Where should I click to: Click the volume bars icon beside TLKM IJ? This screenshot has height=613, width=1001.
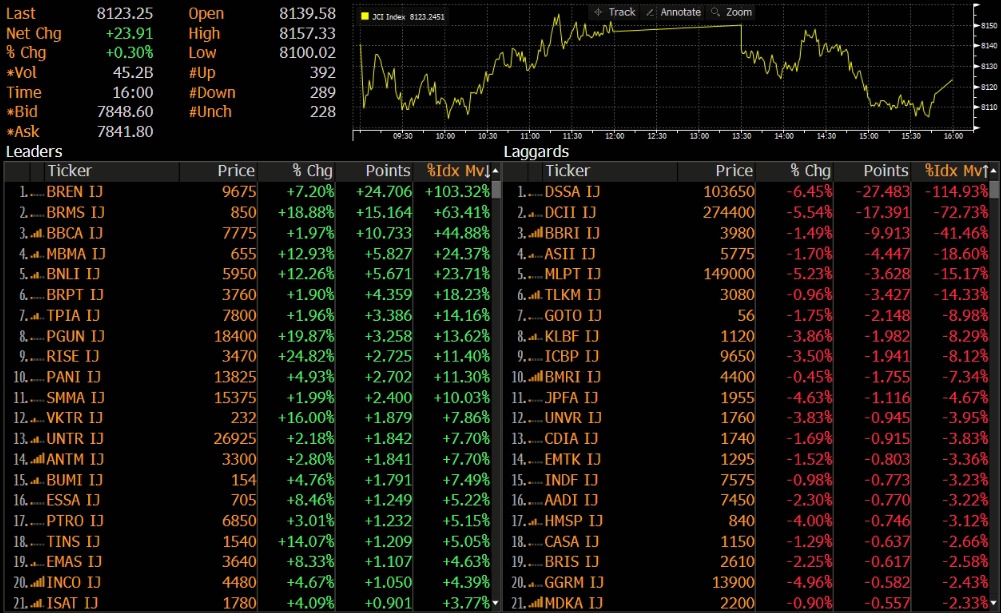534,295
